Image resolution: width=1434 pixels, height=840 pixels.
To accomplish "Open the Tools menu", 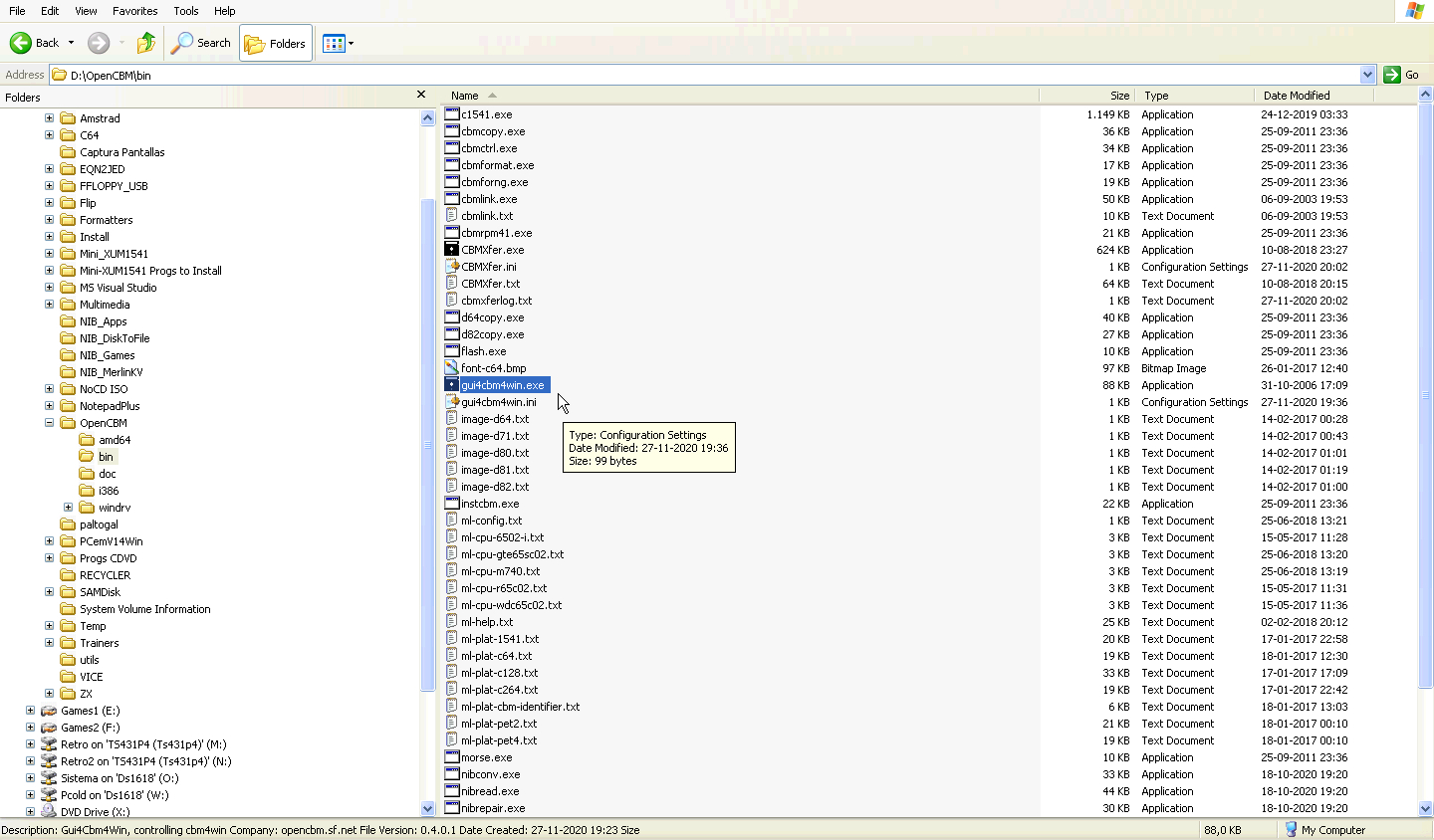I will point(186,11).
